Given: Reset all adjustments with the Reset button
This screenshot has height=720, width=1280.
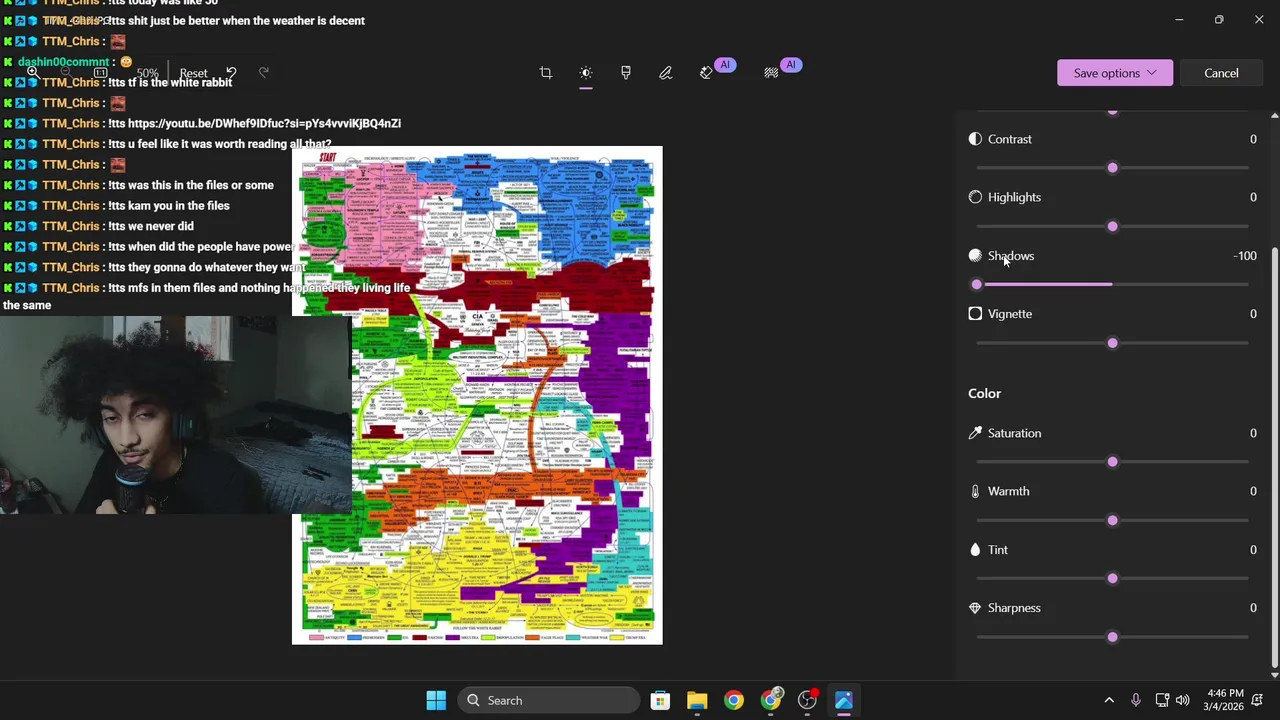Looking at the screenshot, I should (x=193, y=73).
